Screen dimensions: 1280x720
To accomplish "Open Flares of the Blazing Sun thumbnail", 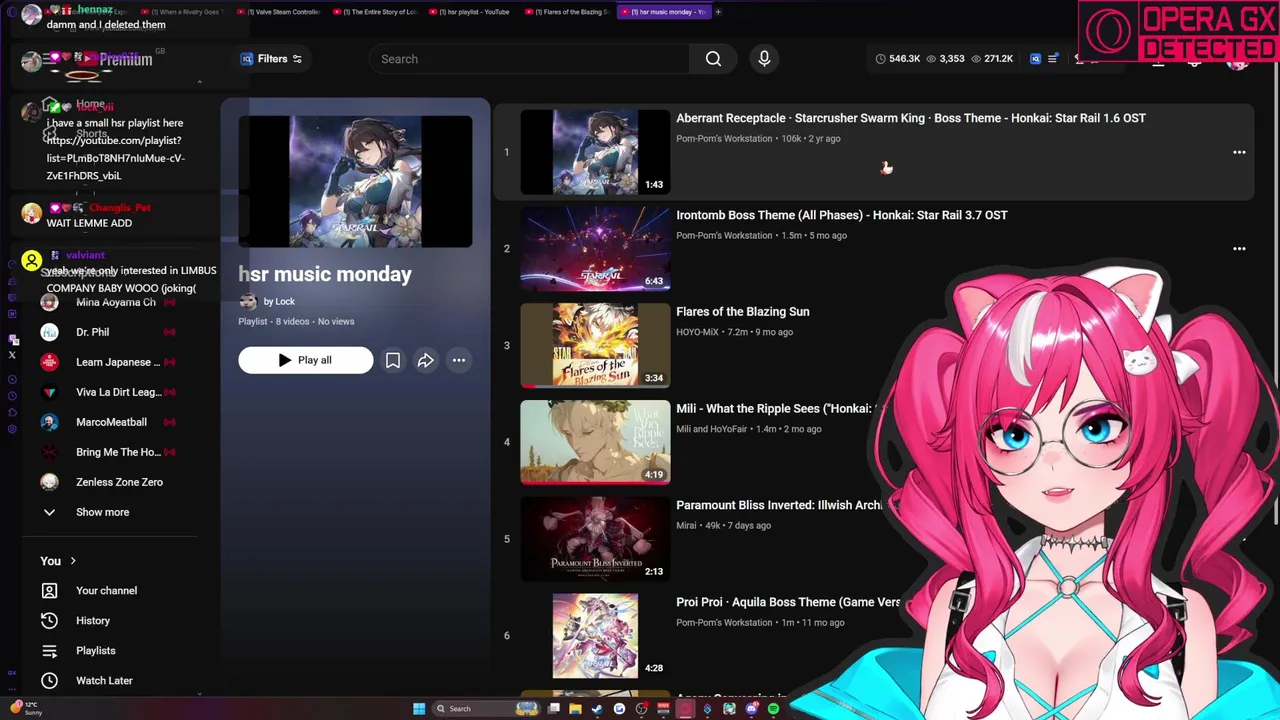I will click(595, 345).
